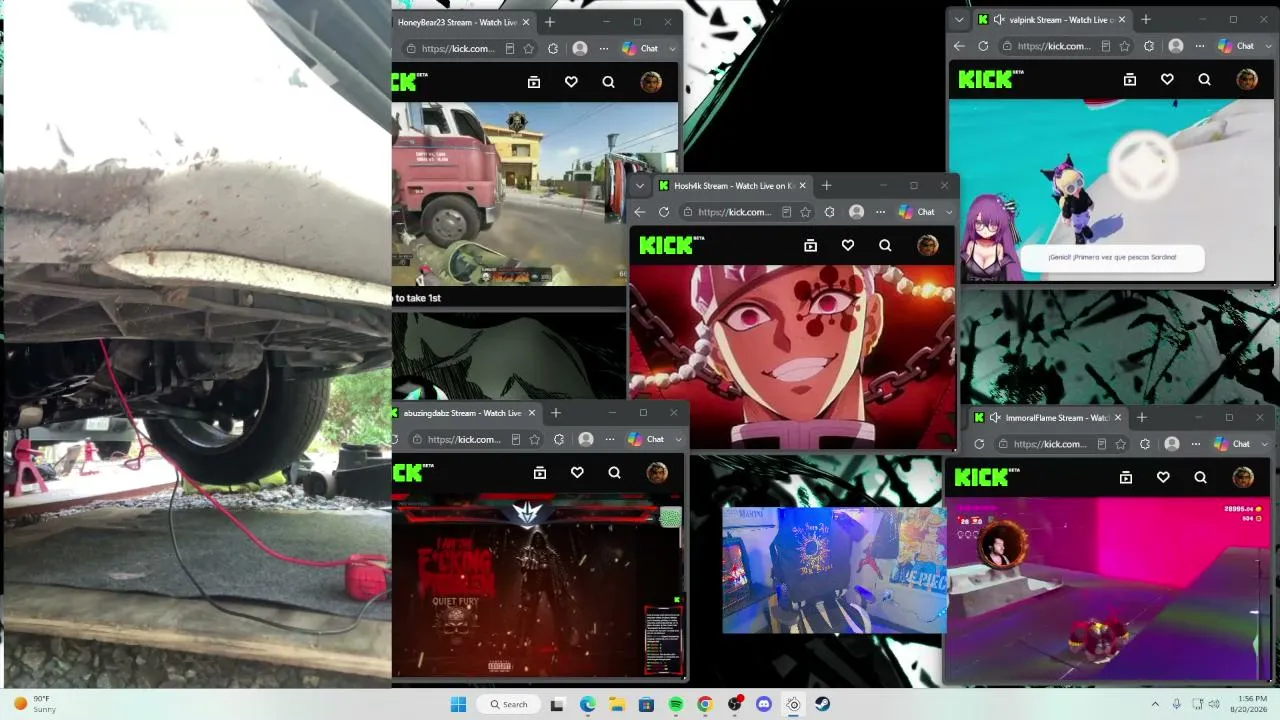Open Edge profile in HoneyBear23 window
This screenshot has width=1280, height=720.
(x=580, y=48)
